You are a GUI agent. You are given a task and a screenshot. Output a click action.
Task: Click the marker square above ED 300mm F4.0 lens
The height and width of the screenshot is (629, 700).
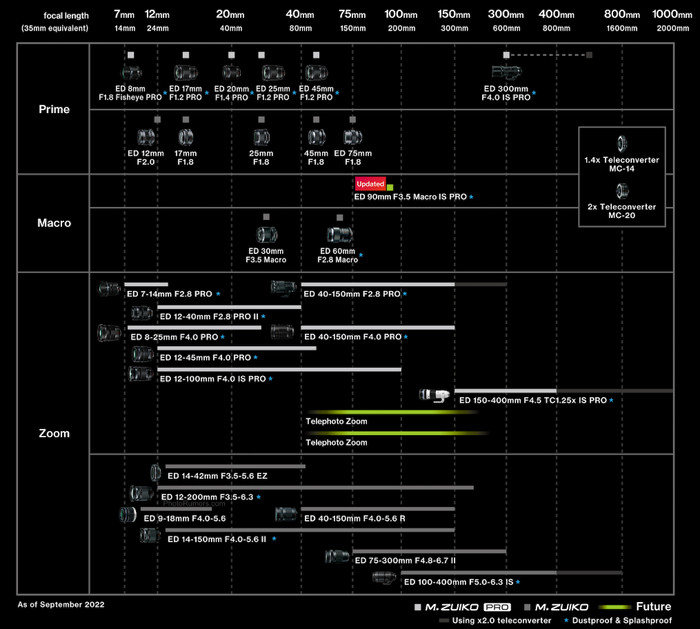click(506, 55)
